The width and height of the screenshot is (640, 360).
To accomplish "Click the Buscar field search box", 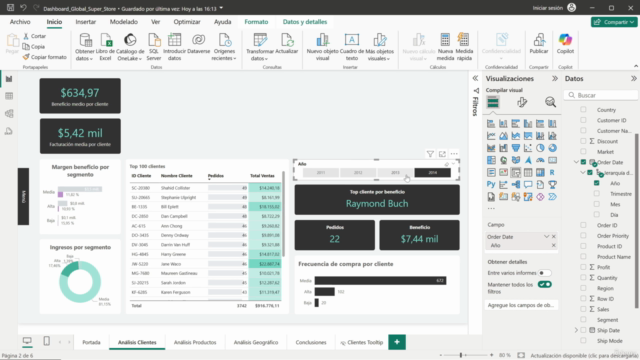I will [601, 95].
